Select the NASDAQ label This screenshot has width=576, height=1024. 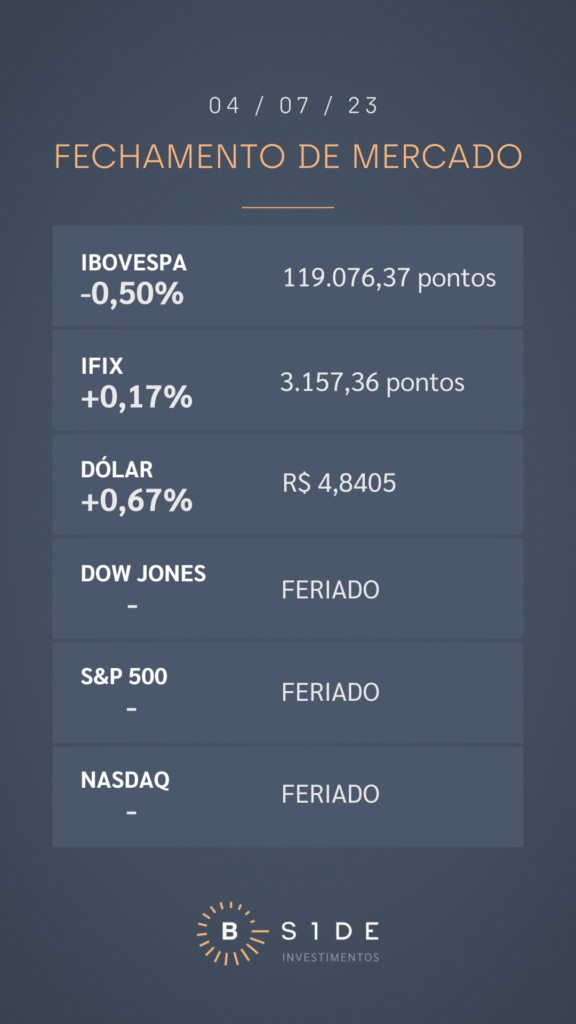(x=125, y=780)
